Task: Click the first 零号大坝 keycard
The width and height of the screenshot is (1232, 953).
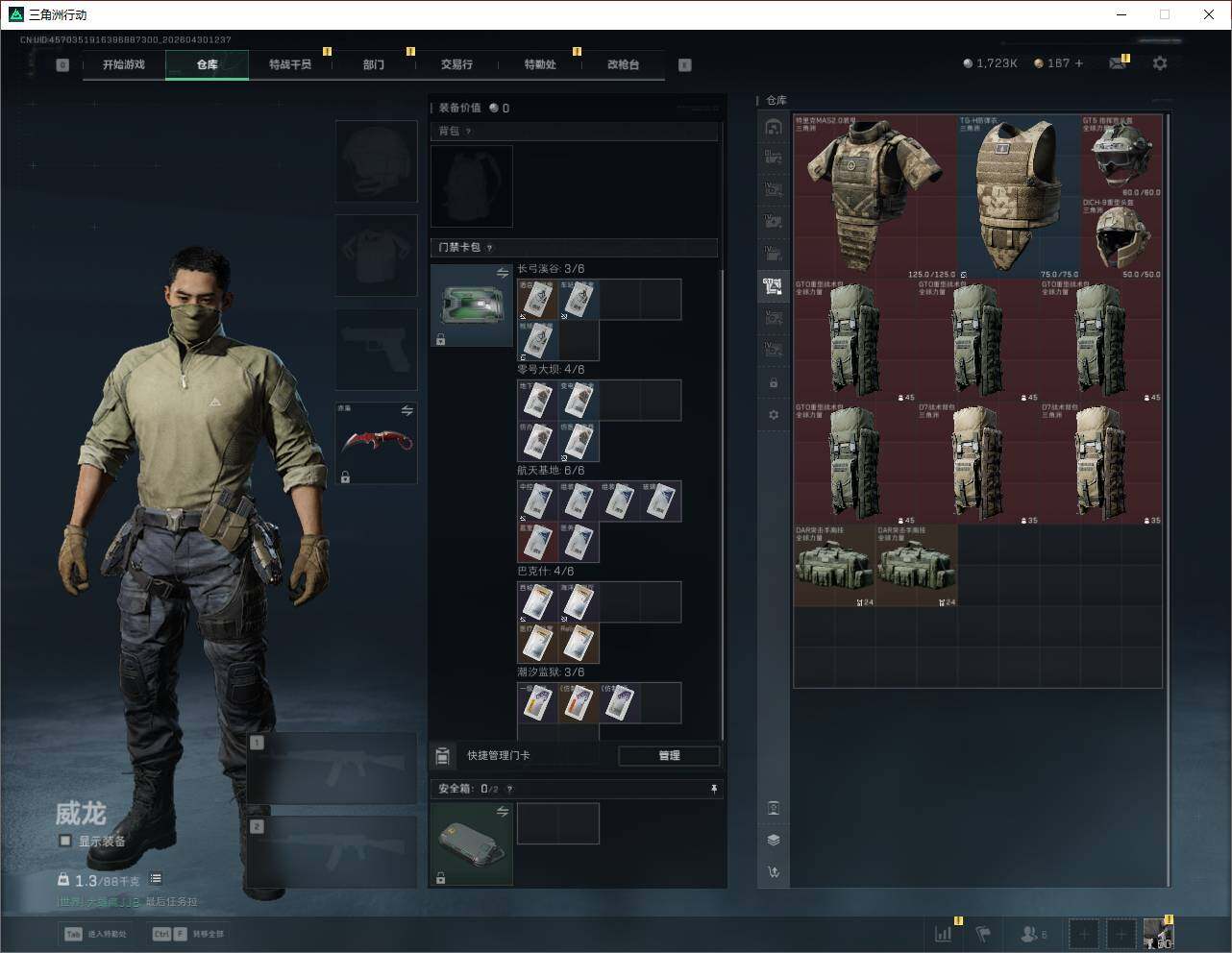Action: (538, 401)
